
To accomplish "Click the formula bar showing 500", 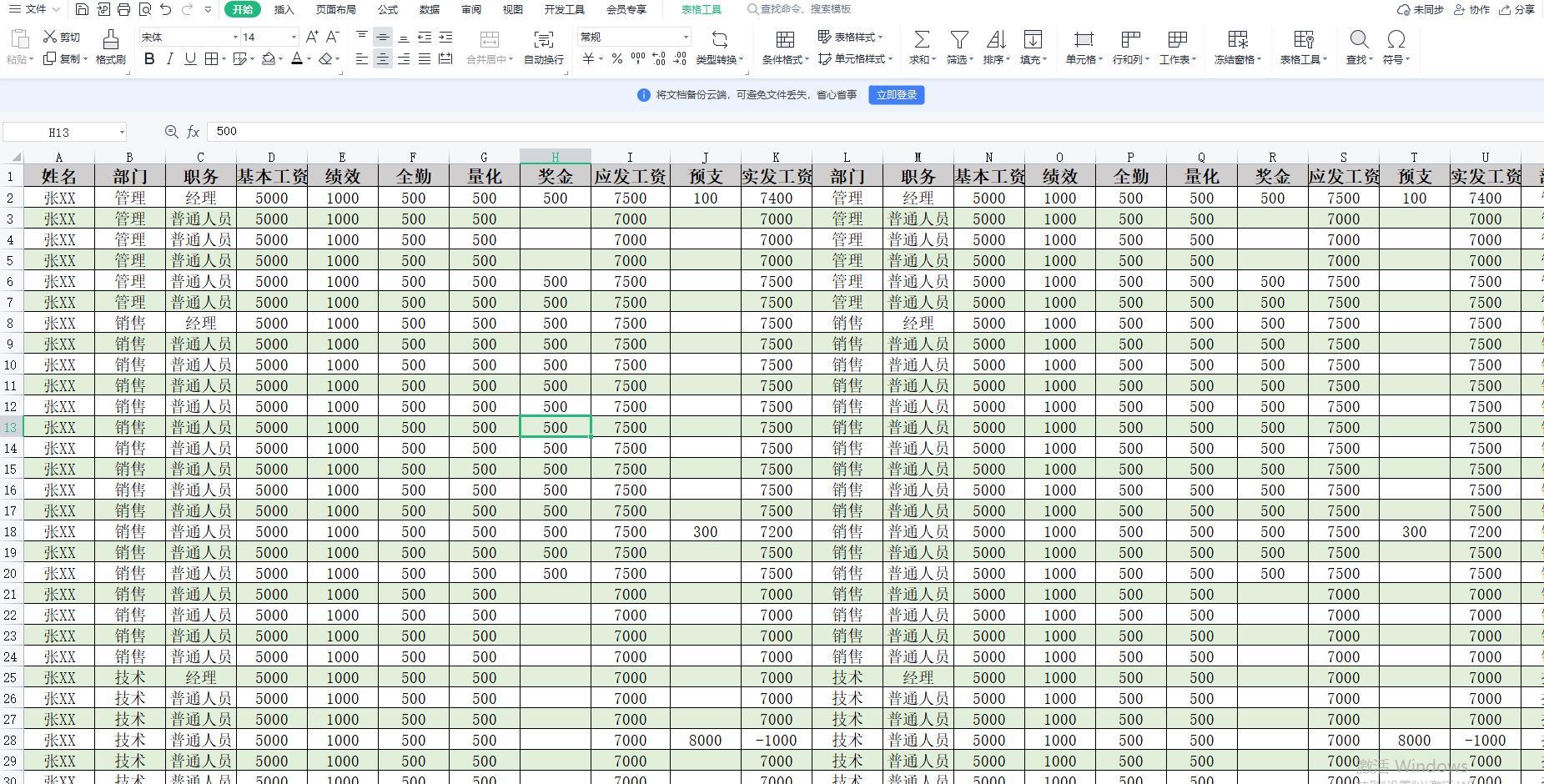I will click(x=874, y=132).
